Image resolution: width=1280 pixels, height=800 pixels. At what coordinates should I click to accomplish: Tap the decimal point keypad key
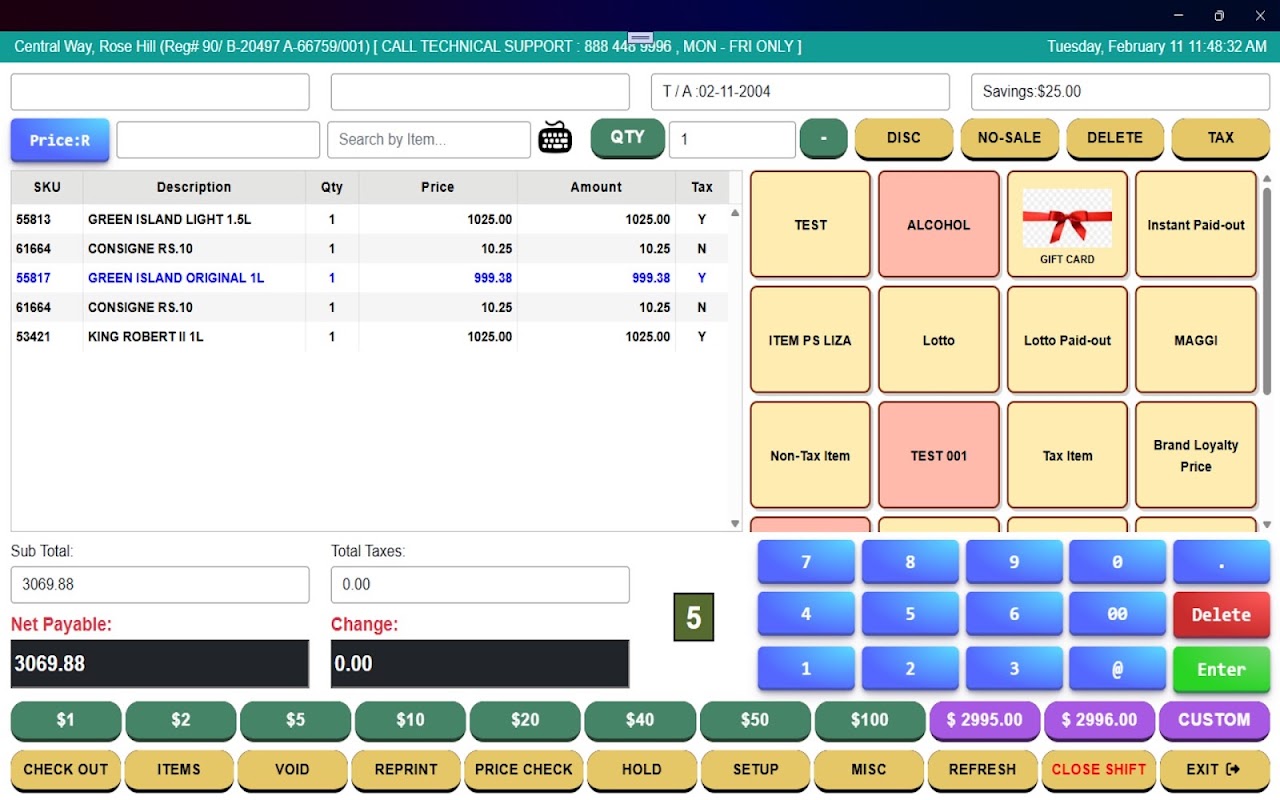click(1221, 562)
